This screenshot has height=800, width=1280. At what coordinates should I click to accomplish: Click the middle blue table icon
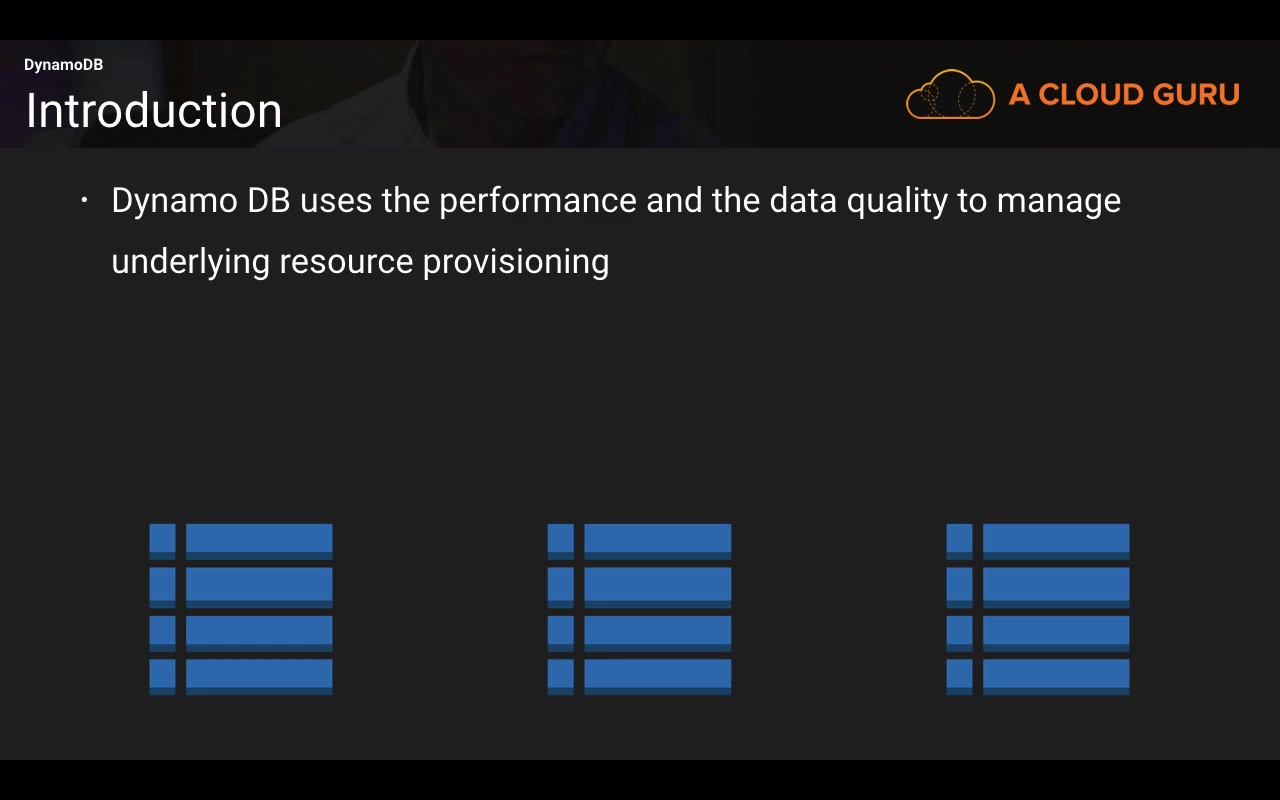[x=639, y=608]
